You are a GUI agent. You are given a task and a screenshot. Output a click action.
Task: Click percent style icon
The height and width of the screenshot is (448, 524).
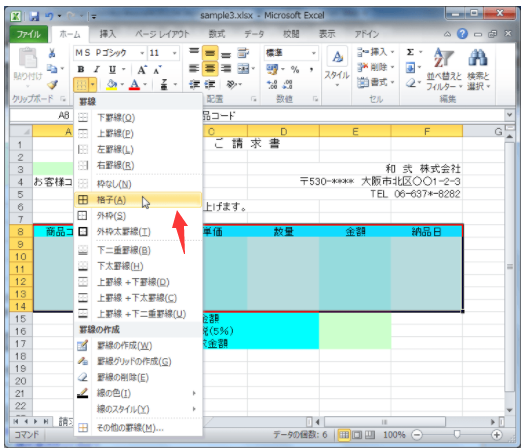tap(295, 69)
